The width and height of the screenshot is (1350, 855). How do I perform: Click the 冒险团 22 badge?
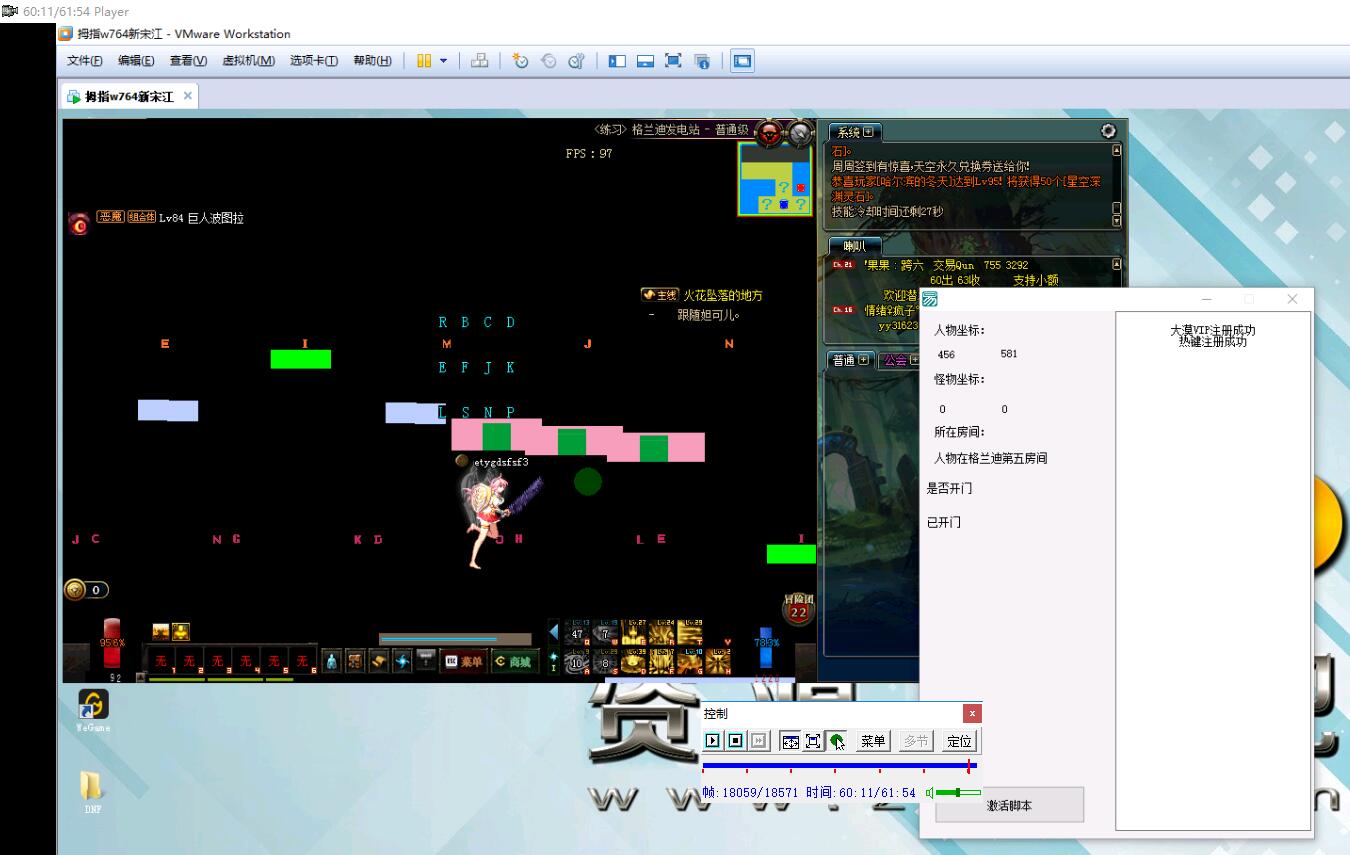coord(798,608)
